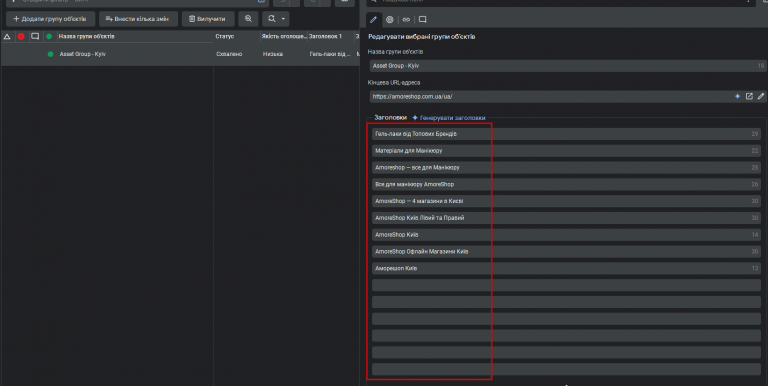
Task: Click the Низька ad strength cell
Action: coord(273,54)
